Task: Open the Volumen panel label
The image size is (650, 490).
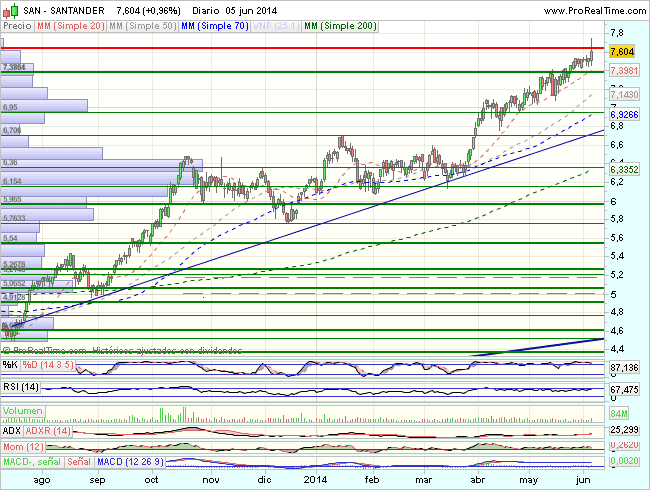Action: [23, 412]
